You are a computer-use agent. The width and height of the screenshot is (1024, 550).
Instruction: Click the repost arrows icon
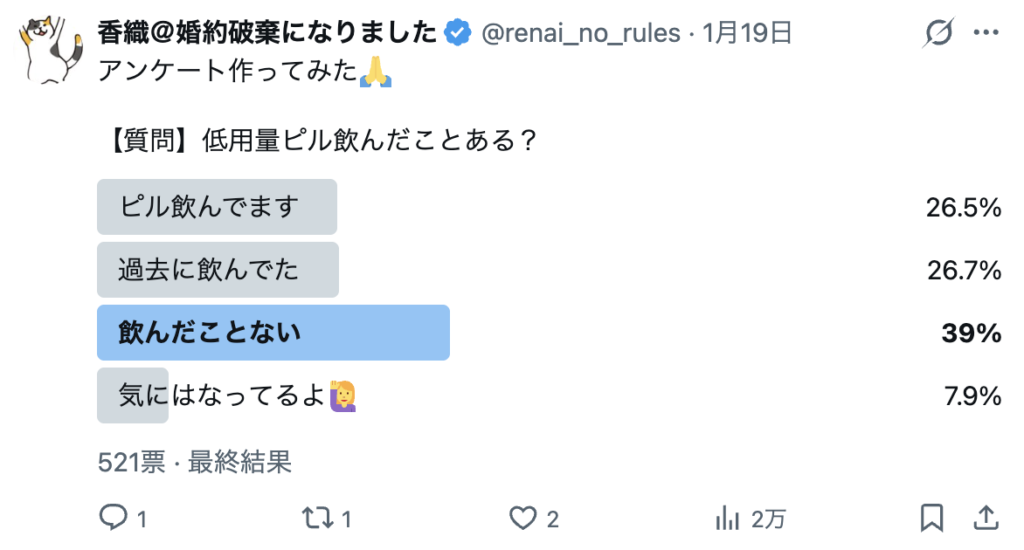pyautogui.click(x=314, y=517)
